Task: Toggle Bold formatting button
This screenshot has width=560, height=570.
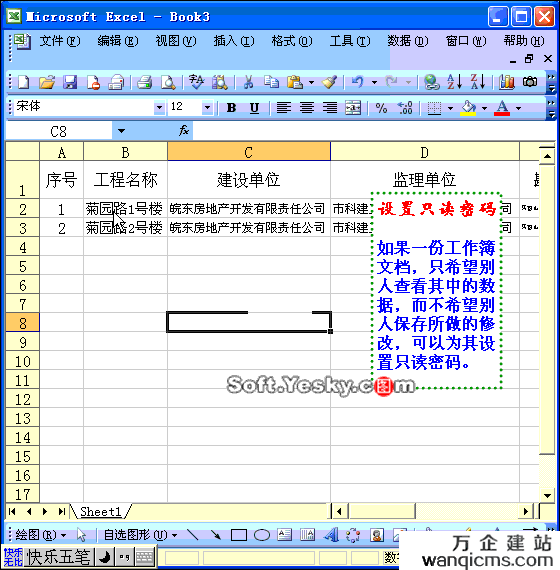Action: (231, 108)
